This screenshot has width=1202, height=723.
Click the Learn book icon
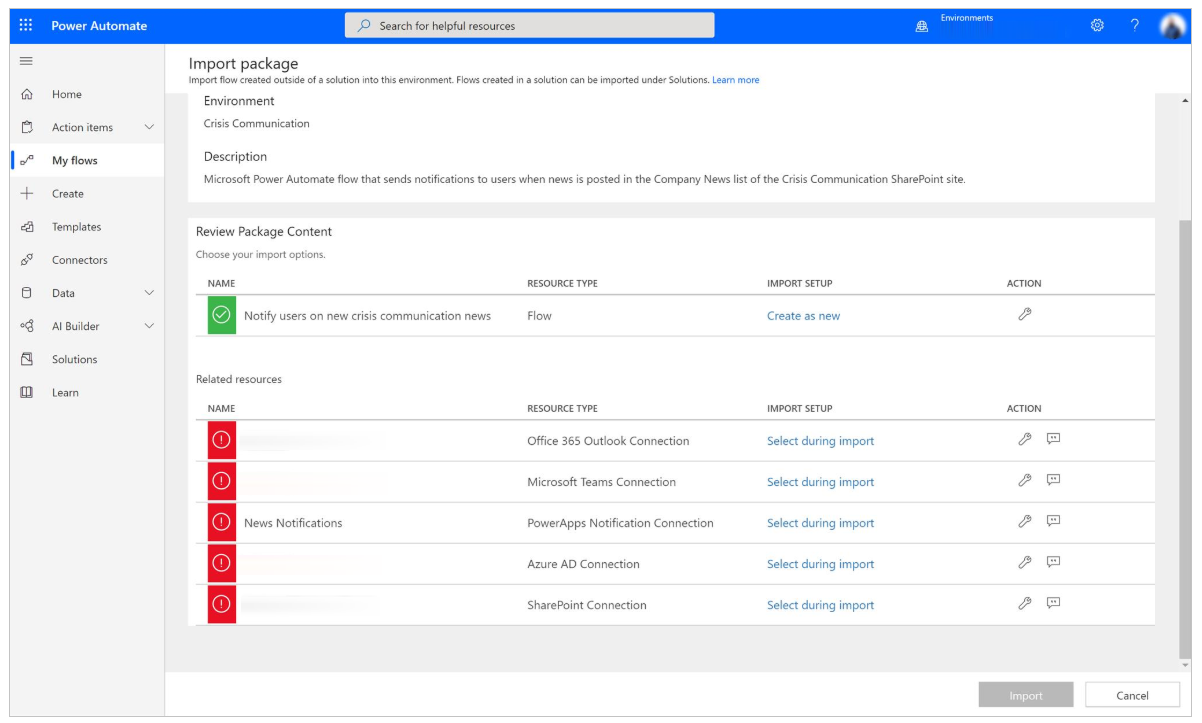coord(27,392)
